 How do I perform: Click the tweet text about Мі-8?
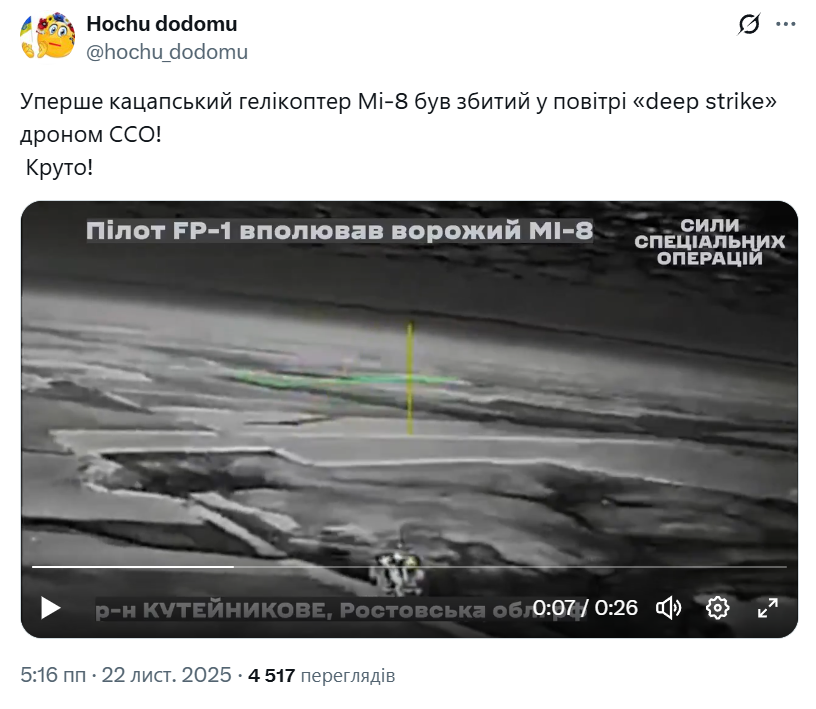[x=398, y=134]
